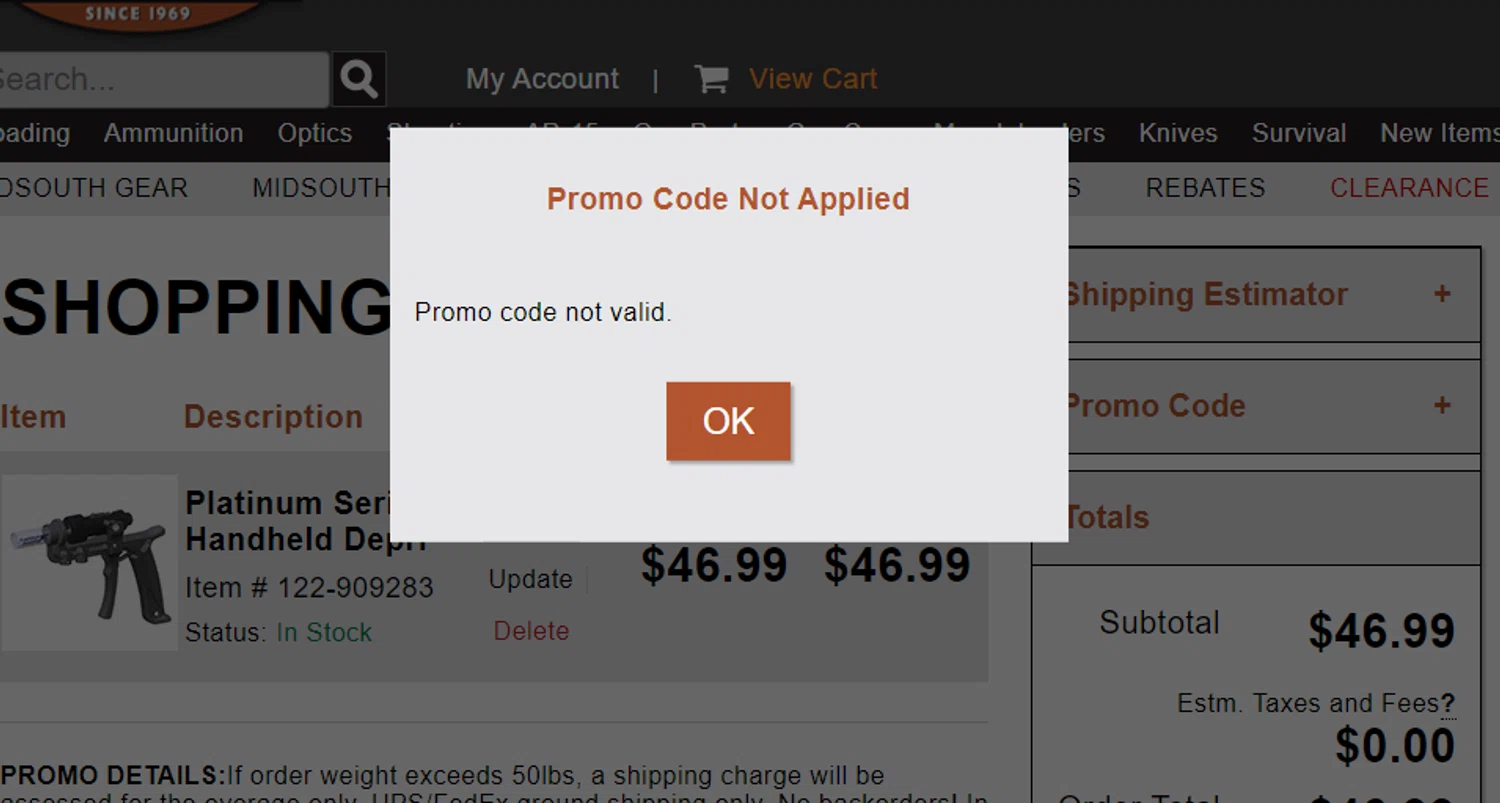This screenshot has height=803, width=1500.
Task: Select the CLEARANCE tab
Action: click(x=1409, y=188)
